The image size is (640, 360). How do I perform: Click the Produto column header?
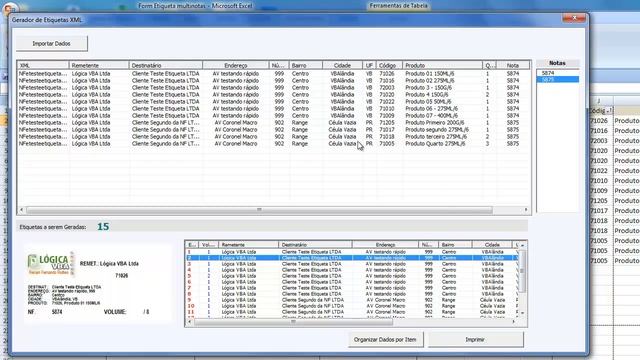coord(442,65)
